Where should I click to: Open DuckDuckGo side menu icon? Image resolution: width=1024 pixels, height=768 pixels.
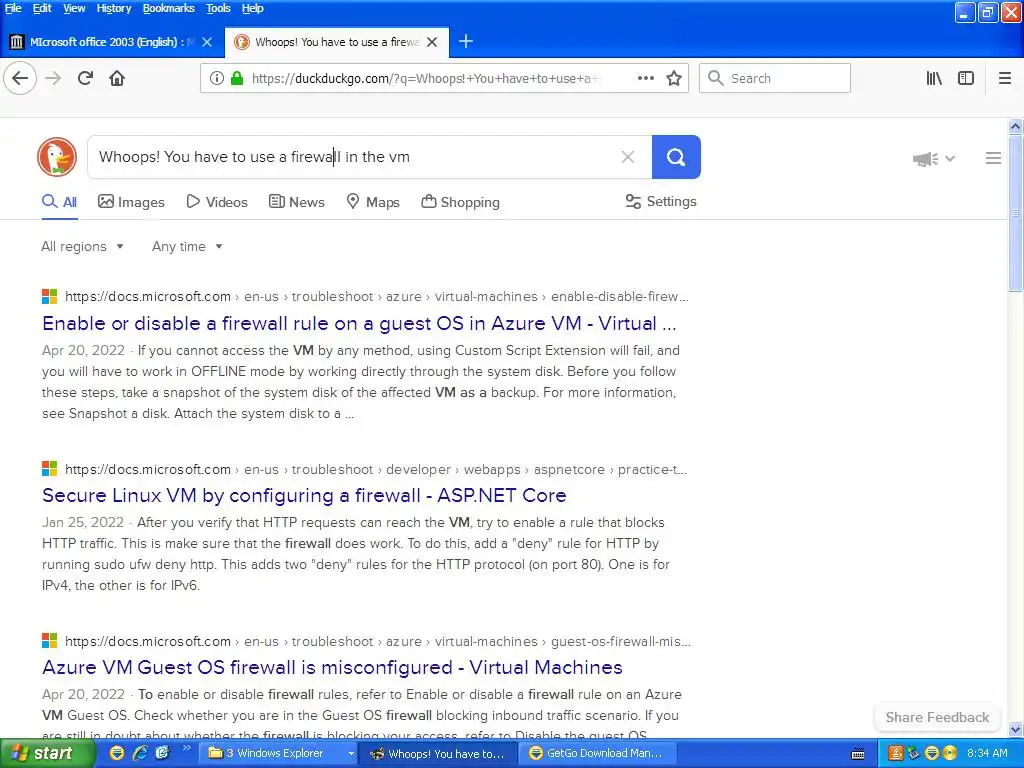993,158
